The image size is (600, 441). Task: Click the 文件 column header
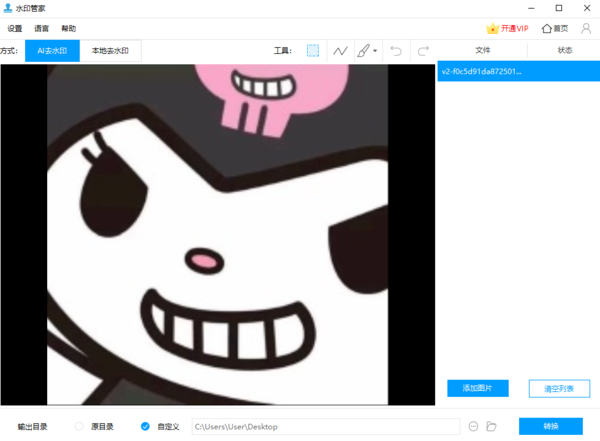[x=483, y=50]
